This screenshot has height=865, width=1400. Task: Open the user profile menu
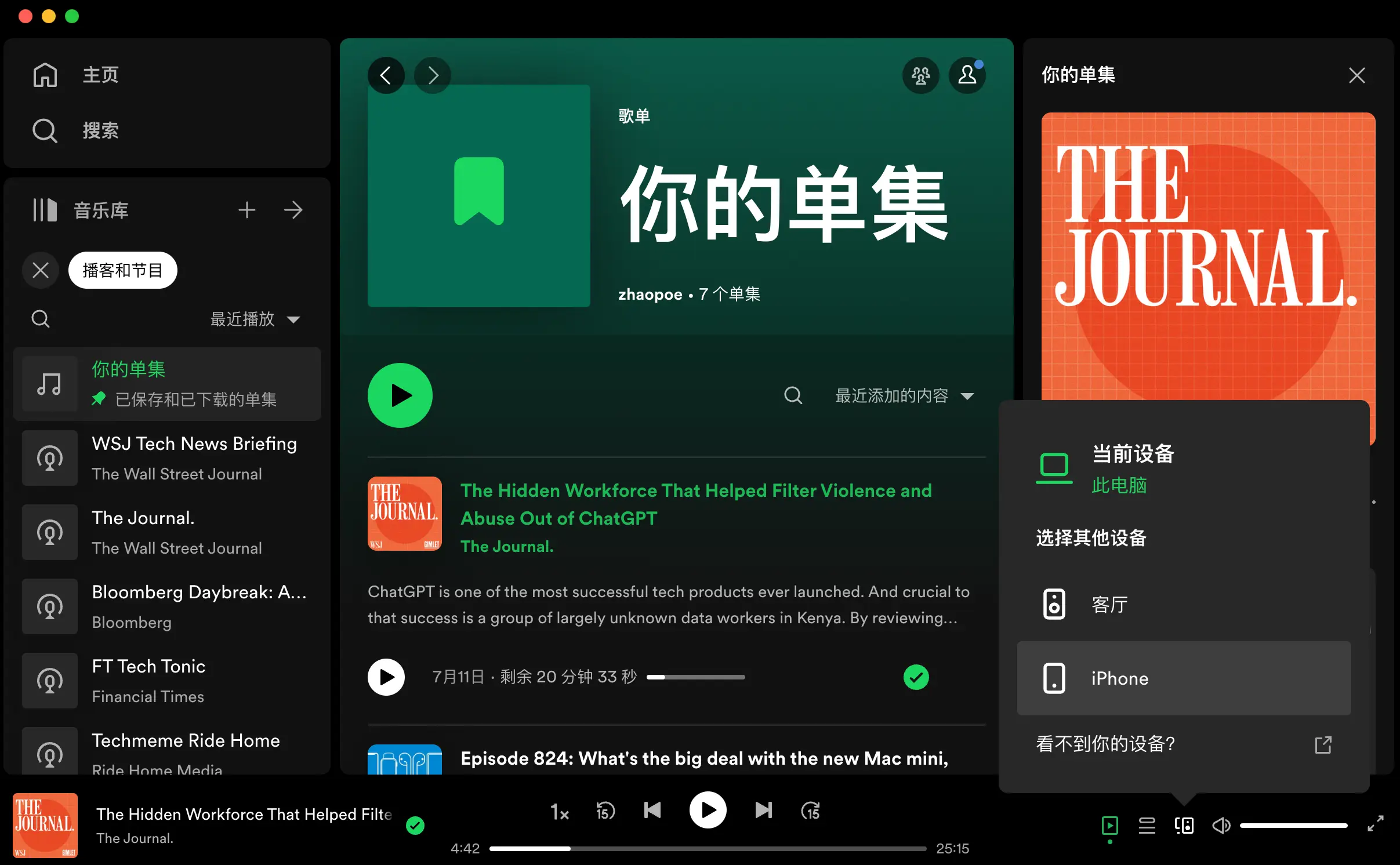[967, 75]
